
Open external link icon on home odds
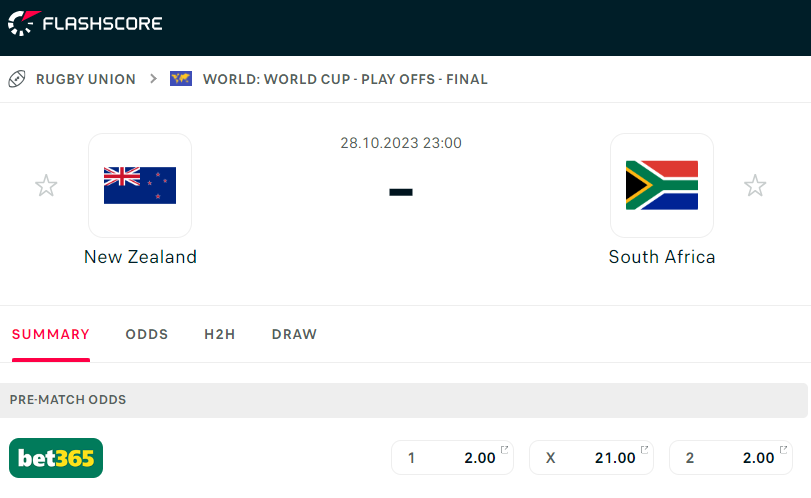point(505,449)
